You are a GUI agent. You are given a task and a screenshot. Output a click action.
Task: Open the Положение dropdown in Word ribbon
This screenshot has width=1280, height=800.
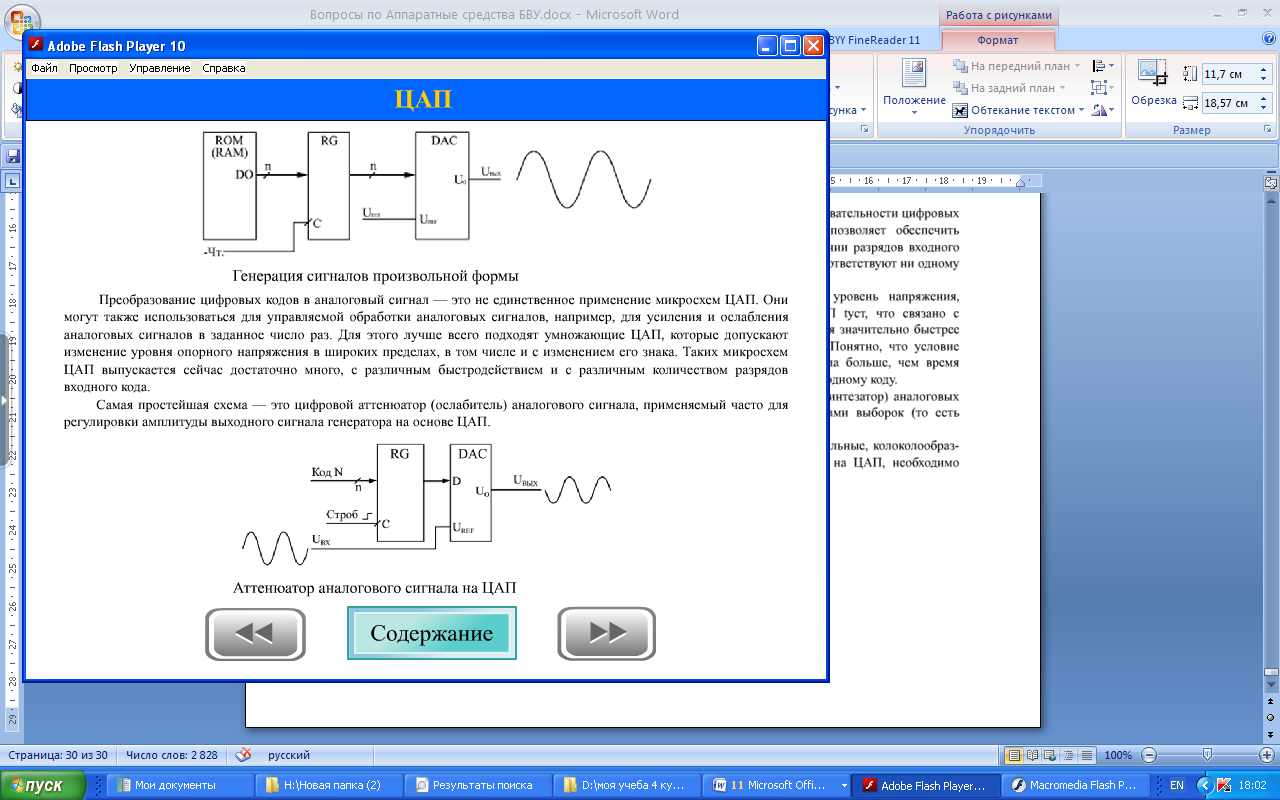coord(914,86)
